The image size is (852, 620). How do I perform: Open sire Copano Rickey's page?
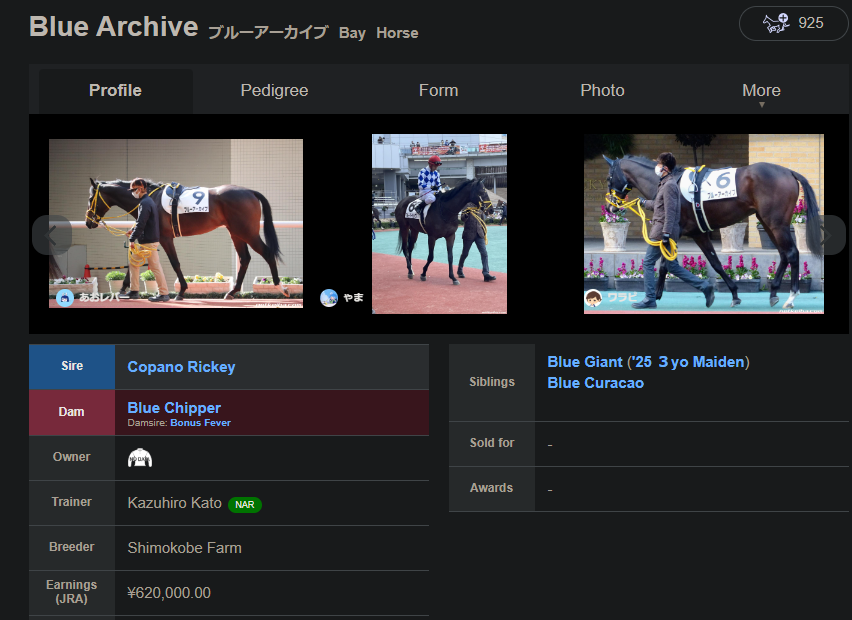pyautogui.click(x=181, y=367)
